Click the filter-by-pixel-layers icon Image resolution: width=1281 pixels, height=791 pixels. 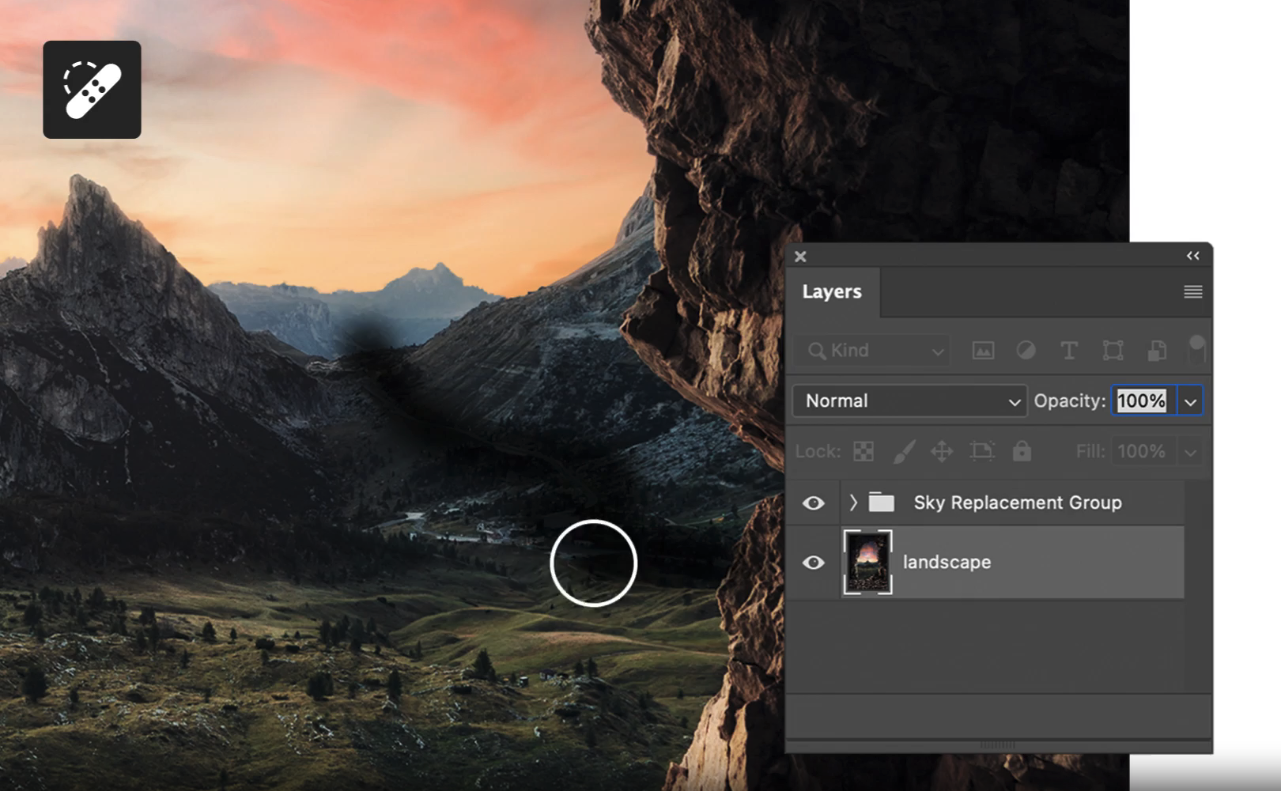(x=985, y=350)
